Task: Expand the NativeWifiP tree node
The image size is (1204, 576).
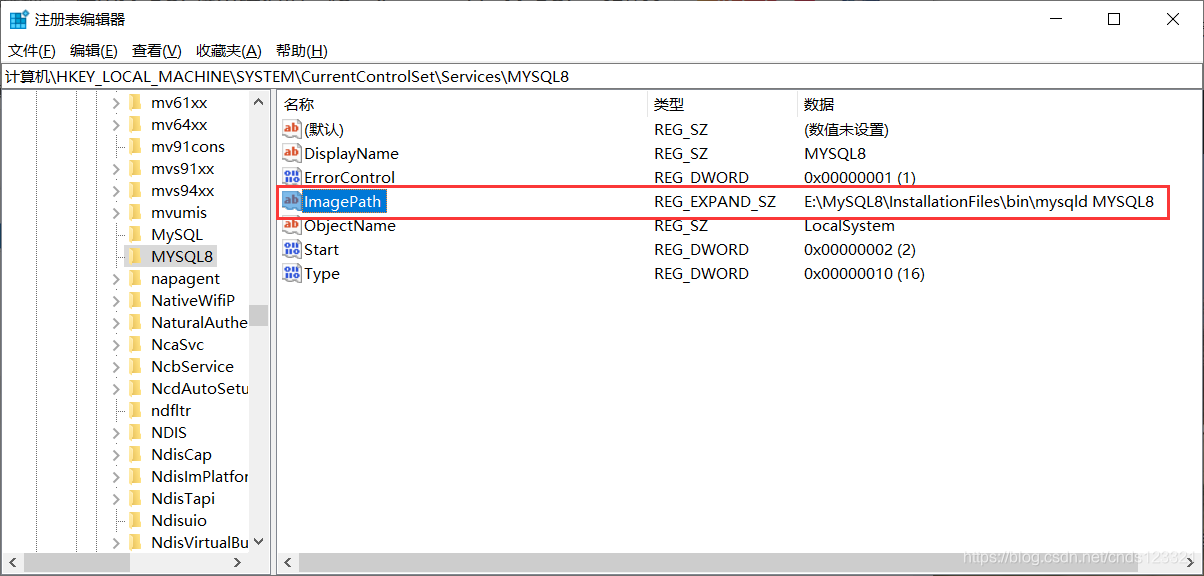Action: (117, 300)
